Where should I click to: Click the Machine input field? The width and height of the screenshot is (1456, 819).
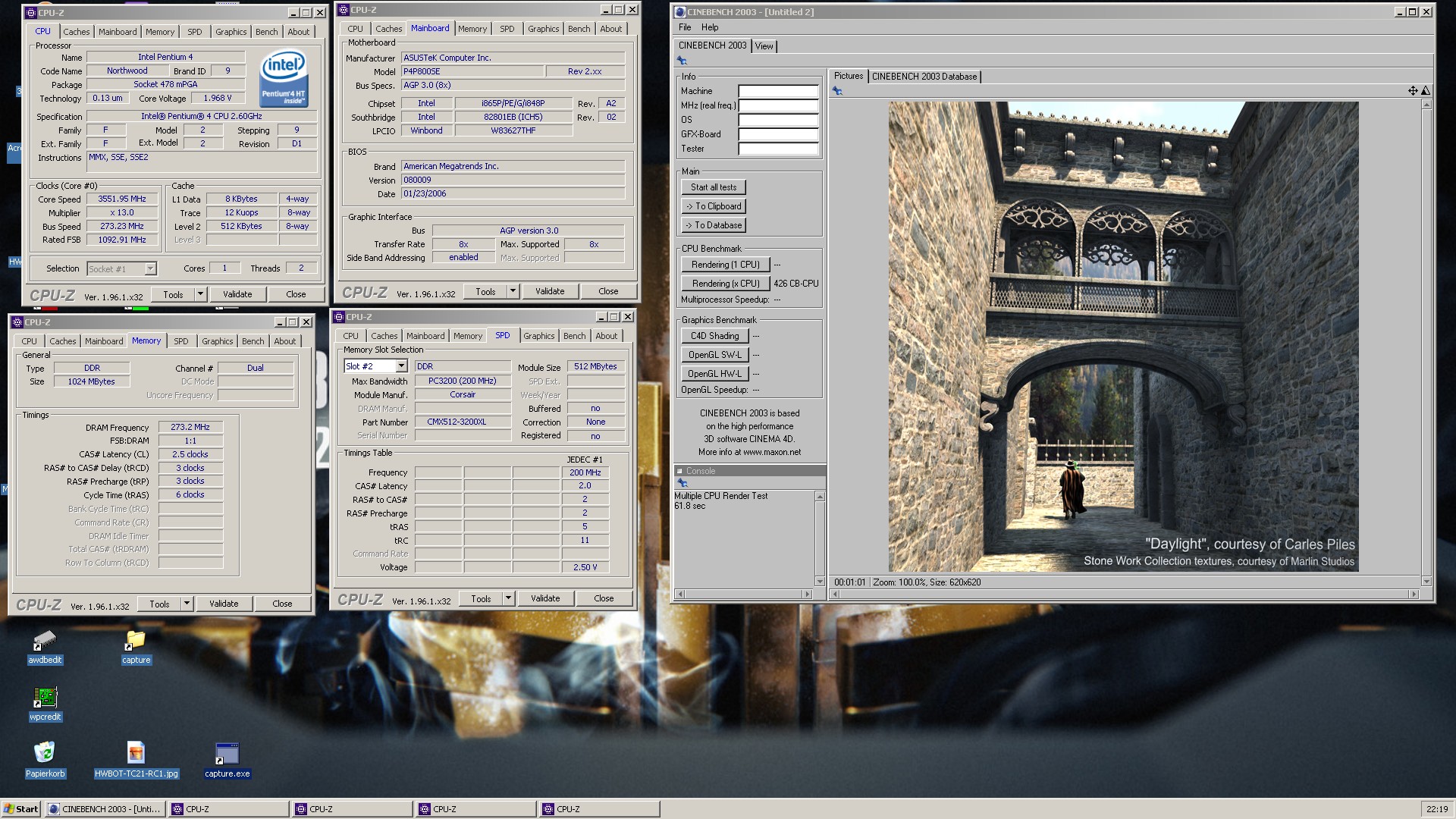pos(779,91)
